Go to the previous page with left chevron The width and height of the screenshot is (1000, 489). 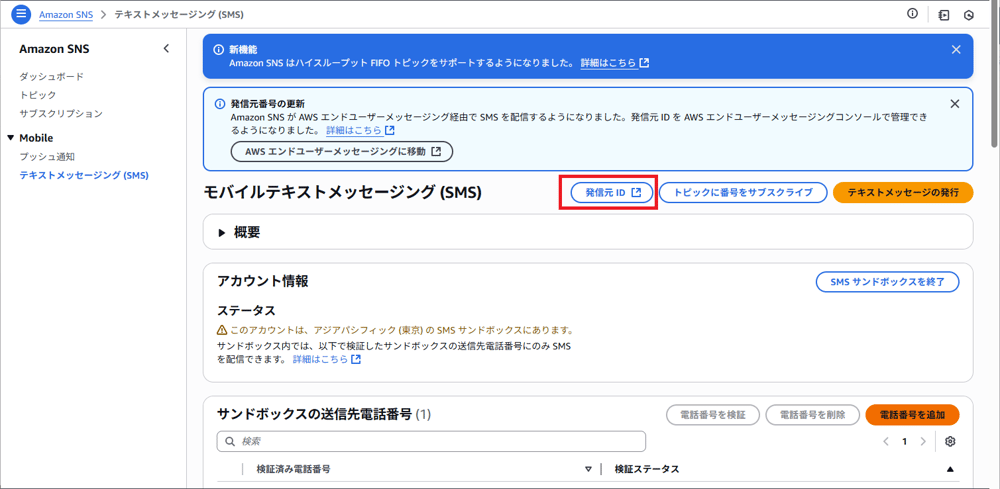tap(886, 441)
